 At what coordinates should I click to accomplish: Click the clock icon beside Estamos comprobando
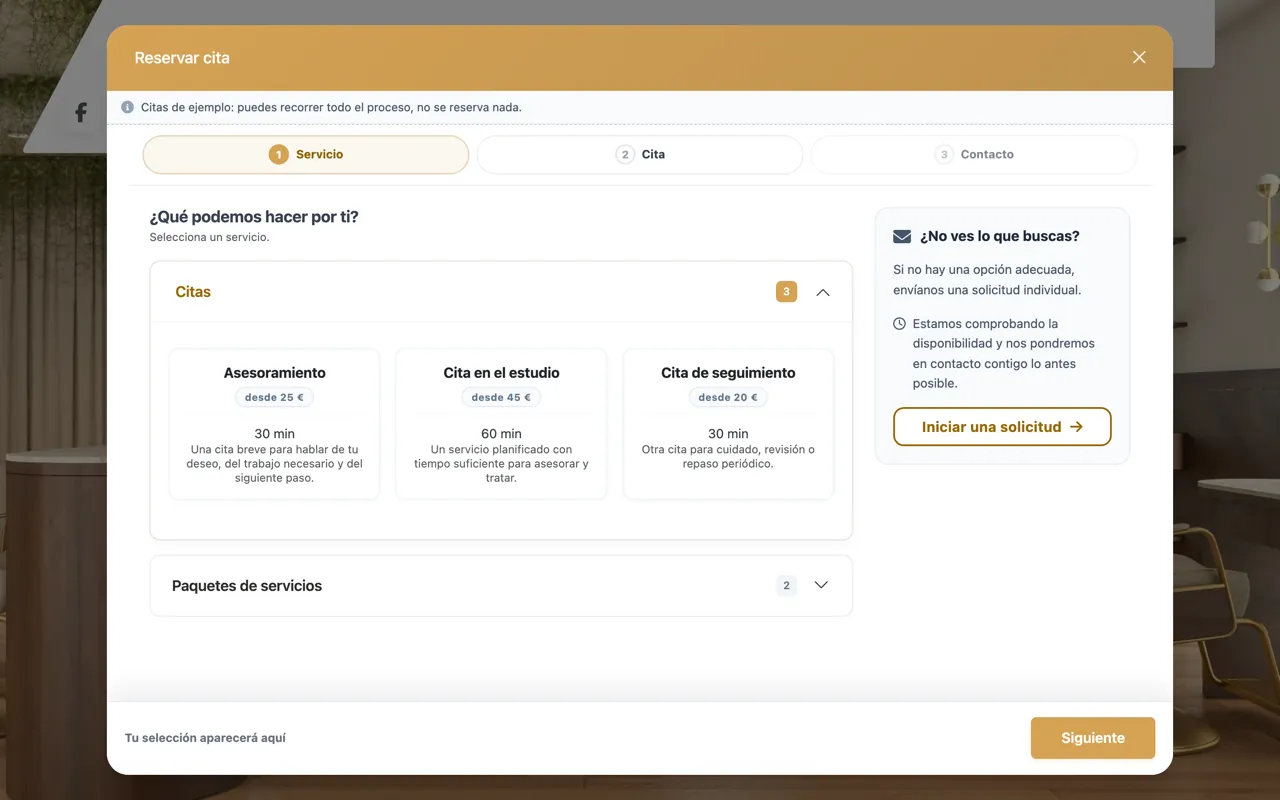coord(899,324)
